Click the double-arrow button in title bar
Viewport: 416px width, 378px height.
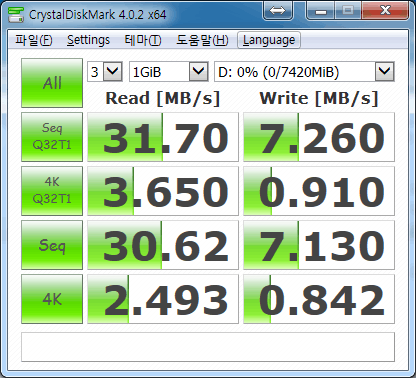278,10
